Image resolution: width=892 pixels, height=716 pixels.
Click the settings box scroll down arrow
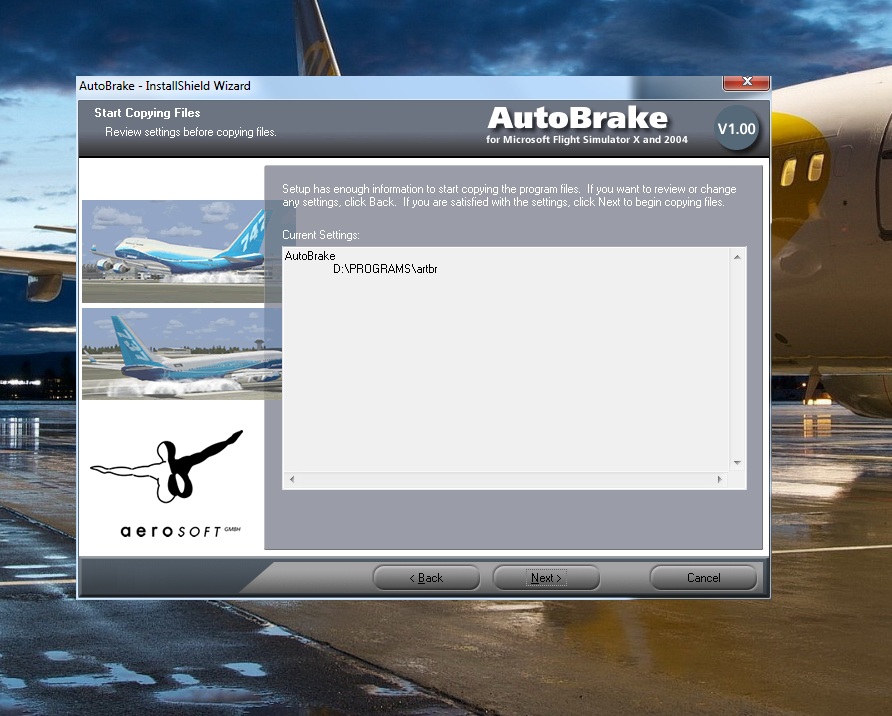[x=737, y=463]
